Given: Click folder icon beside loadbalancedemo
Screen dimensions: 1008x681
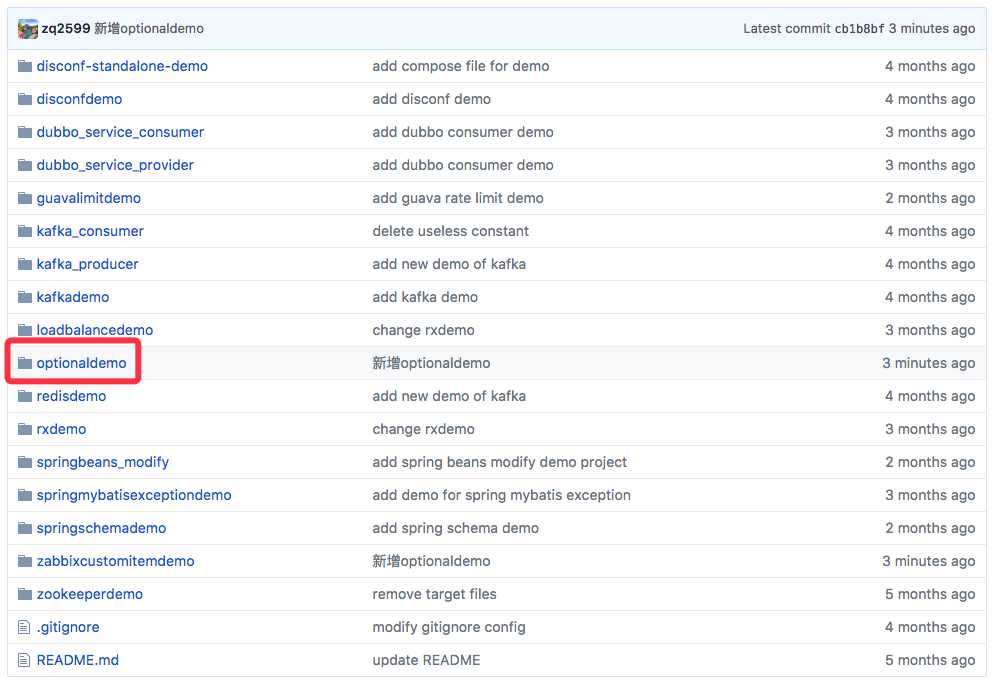Looking at the screenshot, I should [25, 330].
